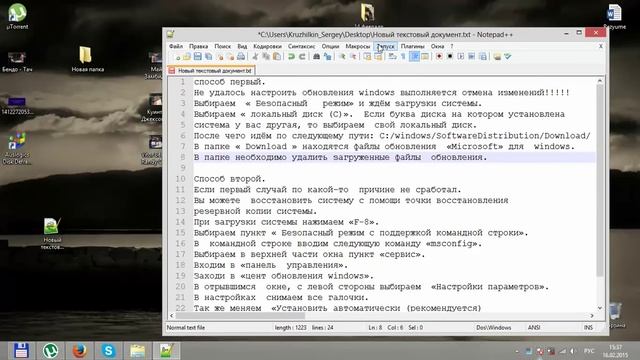Image resolution: width=640 pixels, height=360 pixels.
Task: Zoom out using the toolbar zoom-out icon
Action: point(353,57)
